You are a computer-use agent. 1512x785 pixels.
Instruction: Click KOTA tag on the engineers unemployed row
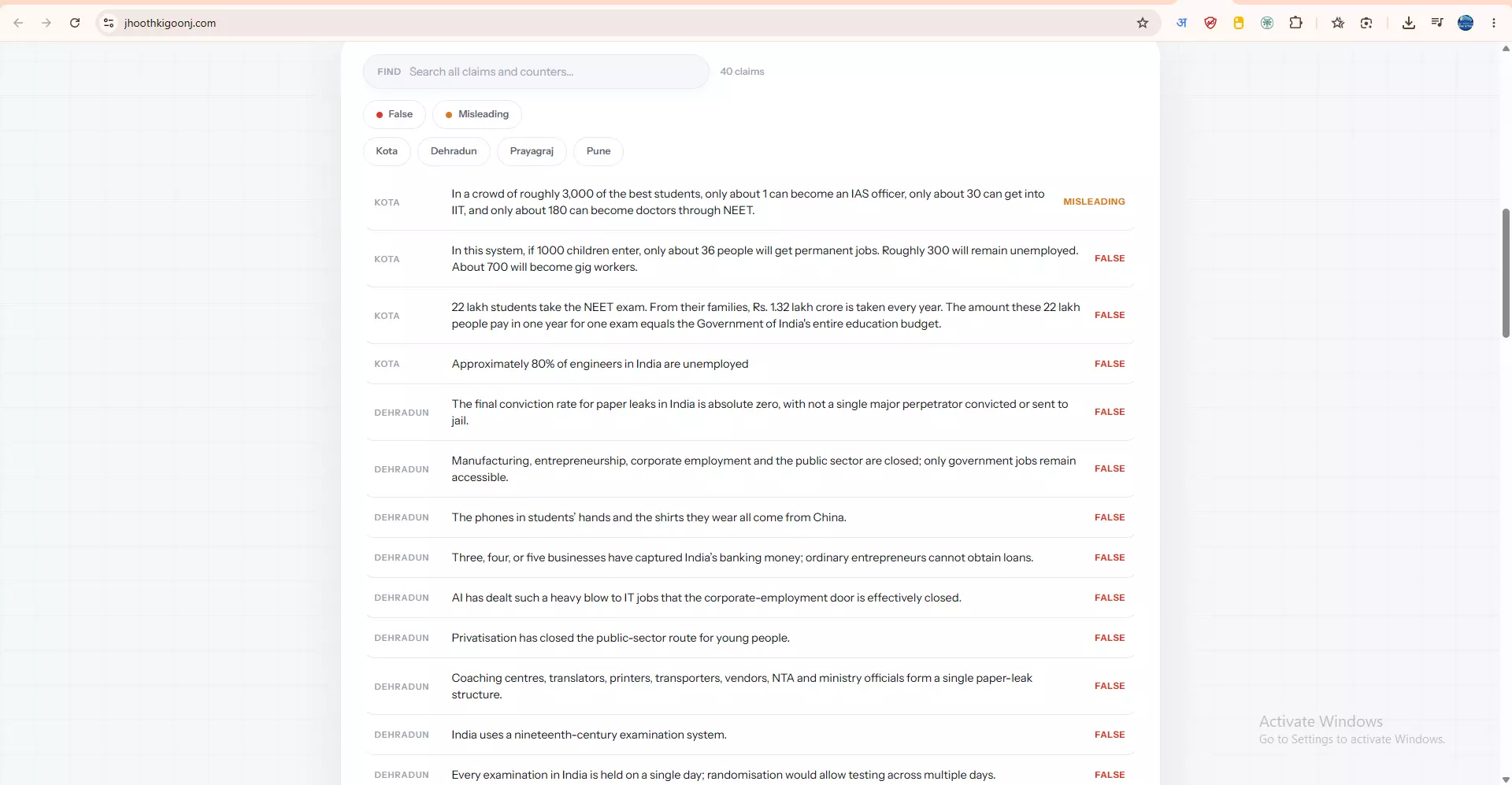(x=387, y=364)
